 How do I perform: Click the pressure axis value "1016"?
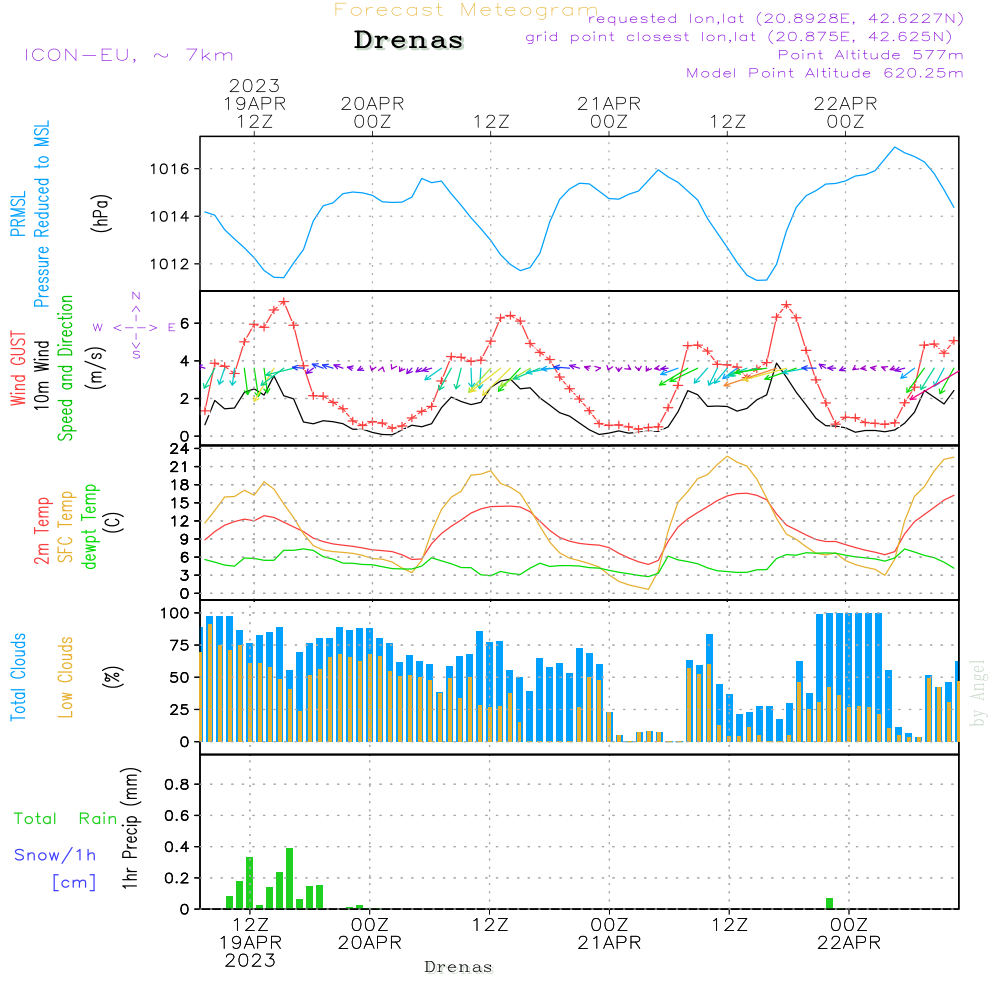(x=170, y=169)
